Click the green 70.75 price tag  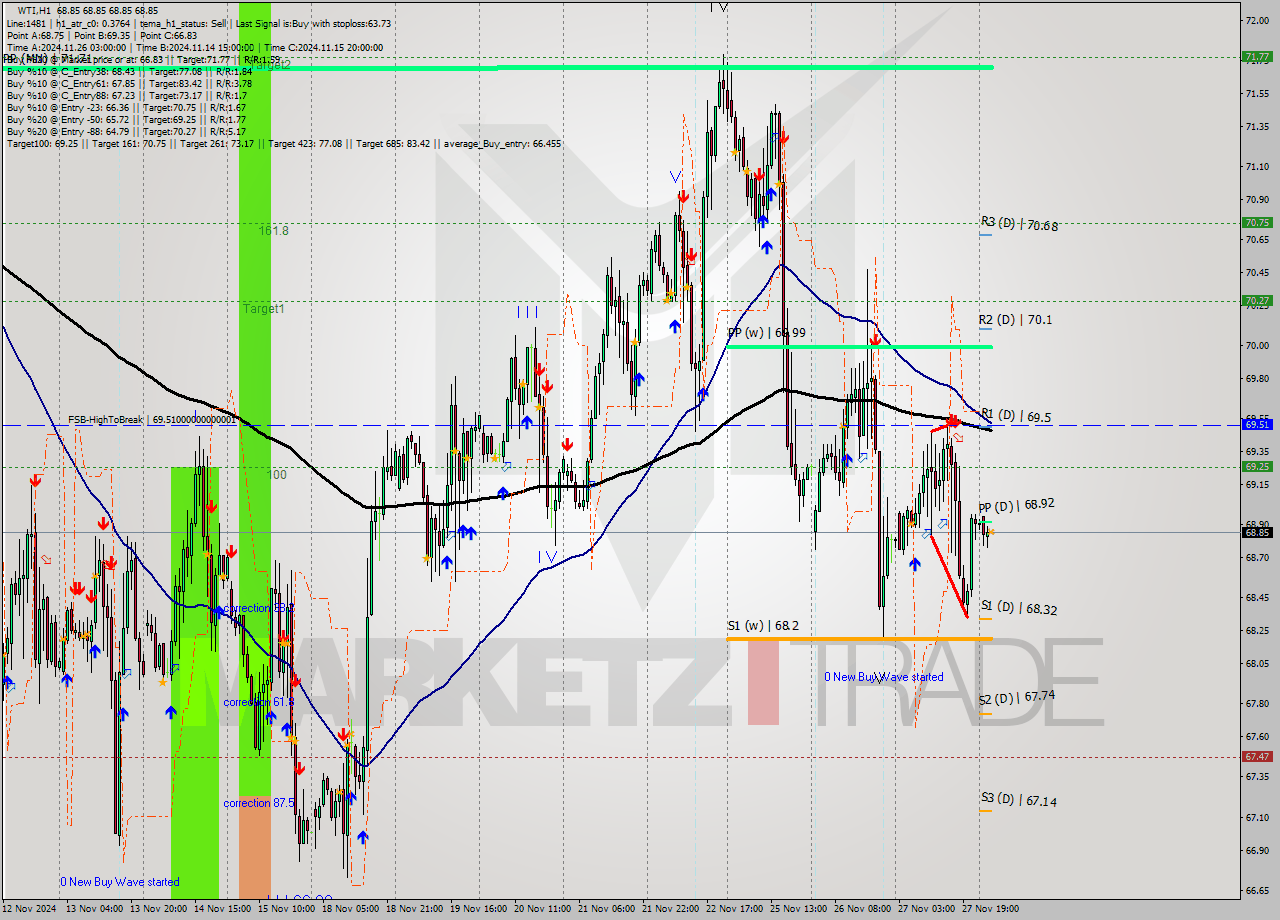[x=1257, y=222]
